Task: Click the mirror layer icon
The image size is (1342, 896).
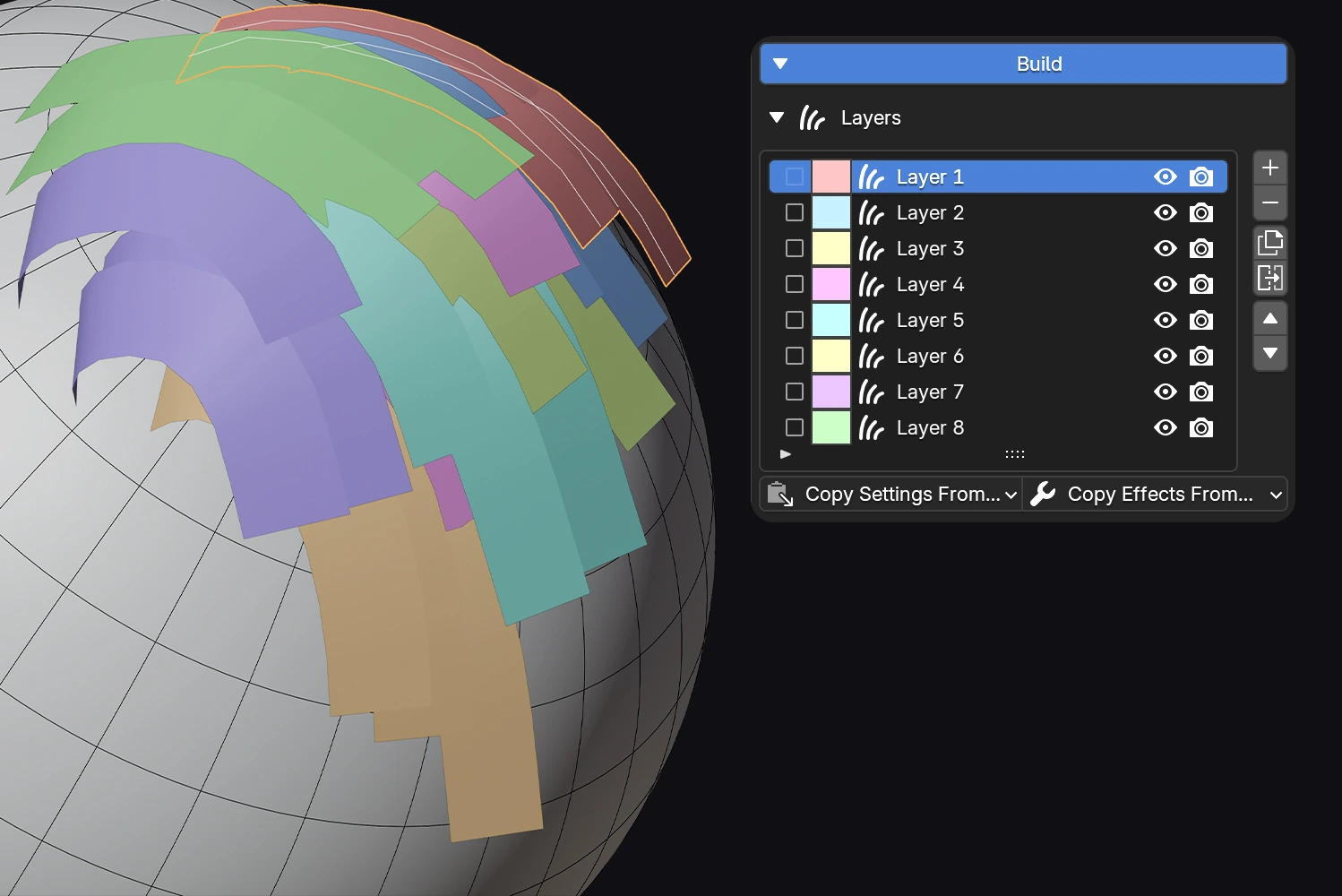Action: point(1269,278)
